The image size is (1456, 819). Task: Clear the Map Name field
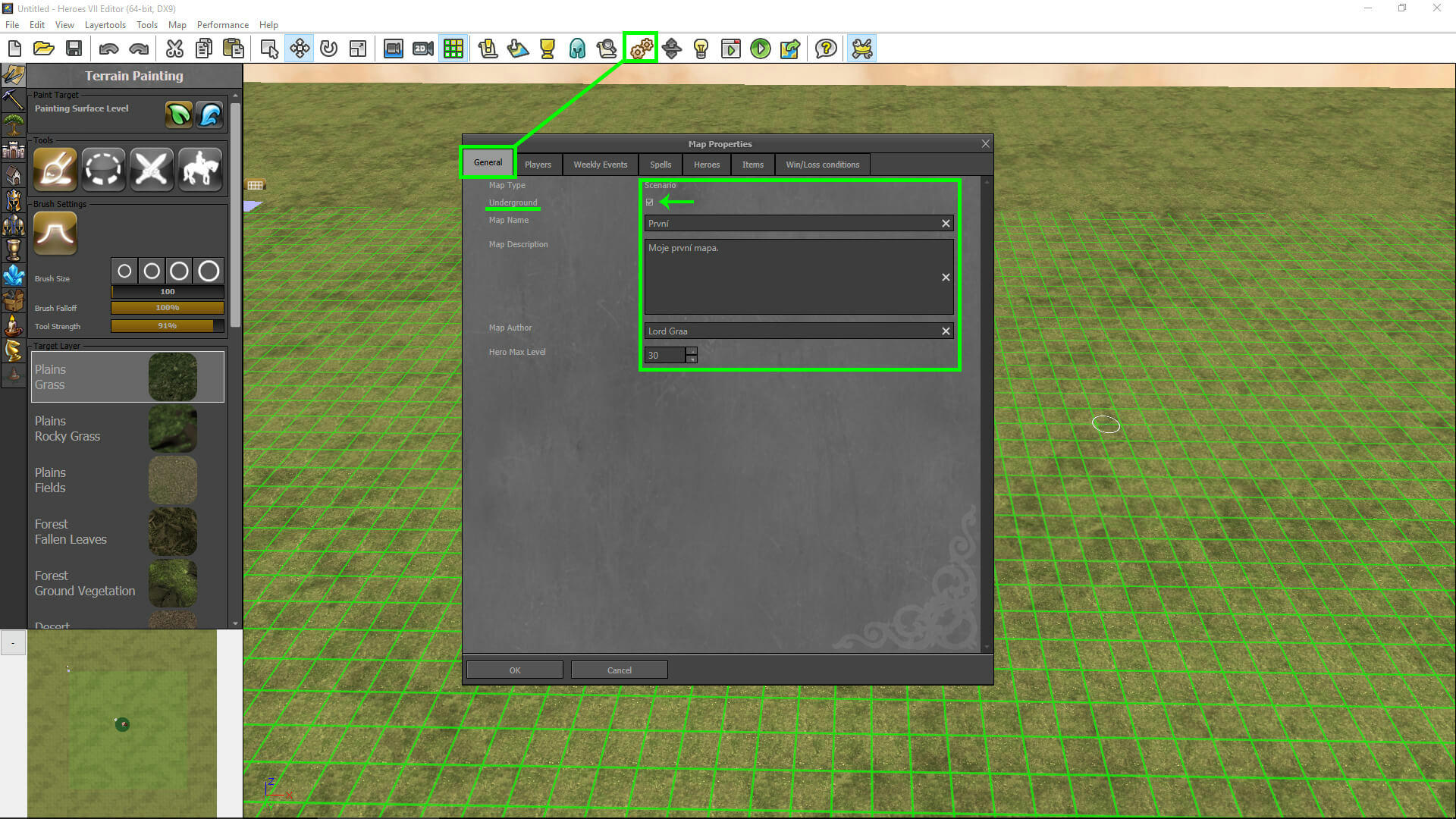click(946, 224)
